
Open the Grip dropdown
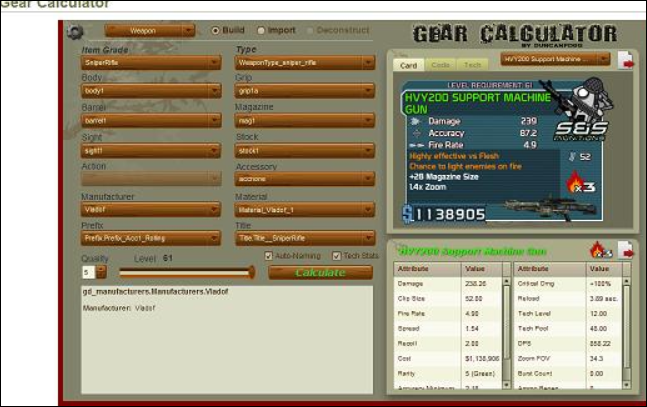click(x=305, y=91)
